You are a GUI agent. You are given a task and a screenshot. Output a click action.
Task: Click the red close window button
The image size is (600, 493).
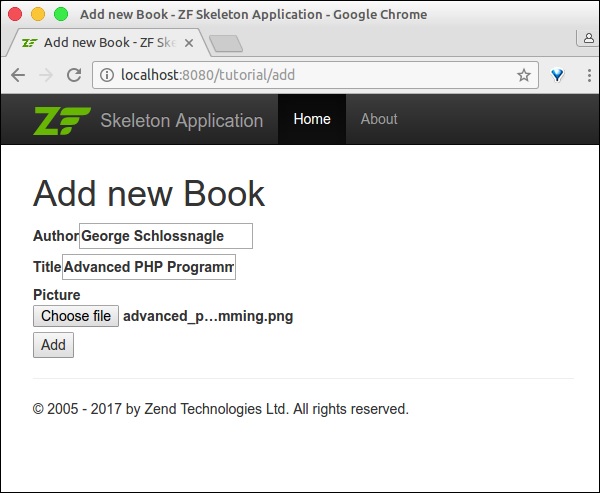tap(15, 14)
